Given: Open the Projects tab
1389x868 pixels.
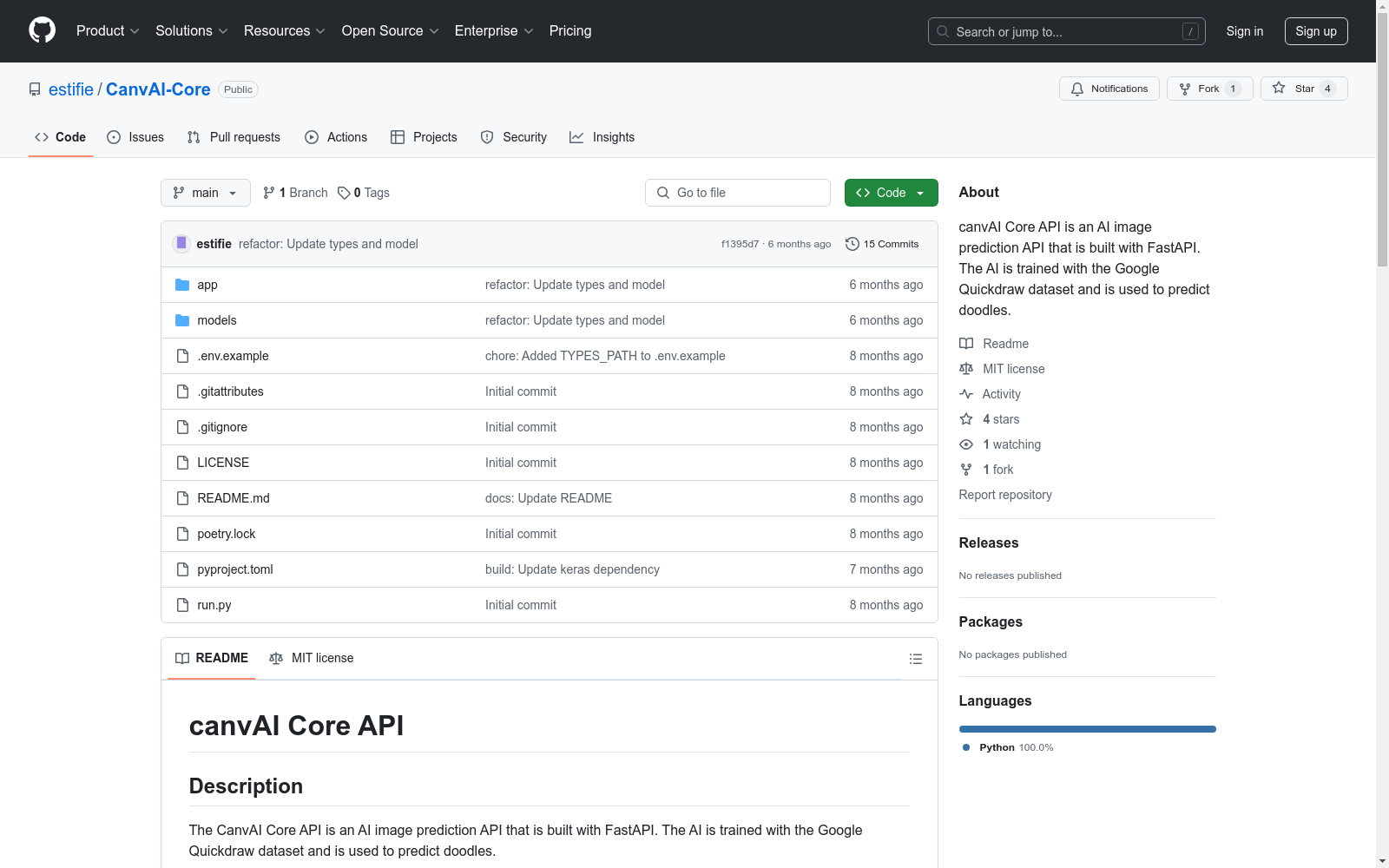Looking at the screenshot, I should [424, 137].
